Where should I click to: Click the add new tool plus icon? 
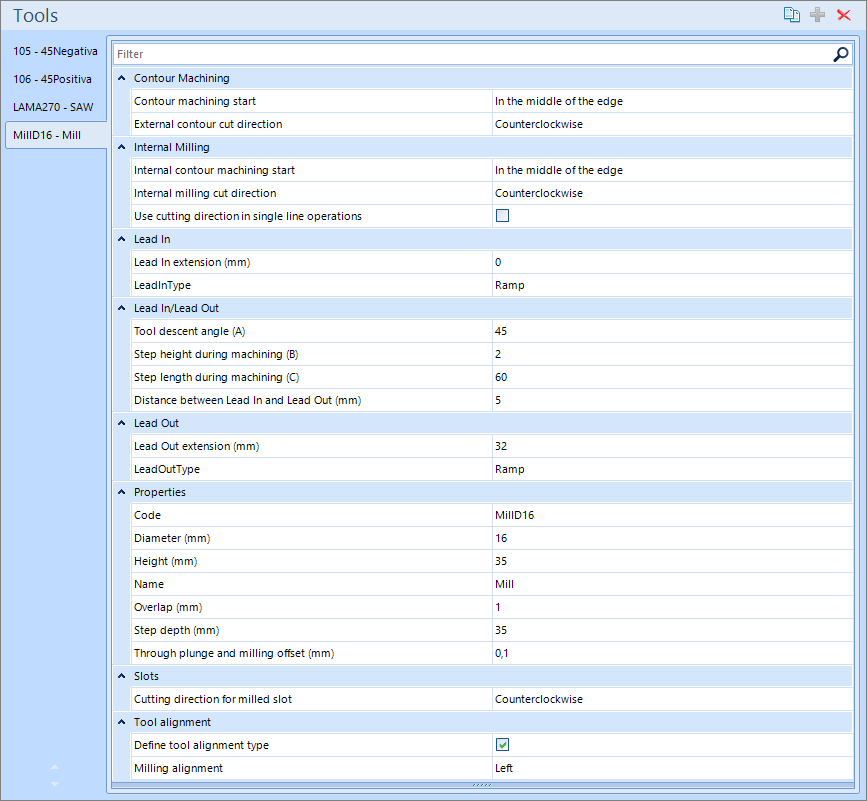pyautogui.click(x=817, y=15)
